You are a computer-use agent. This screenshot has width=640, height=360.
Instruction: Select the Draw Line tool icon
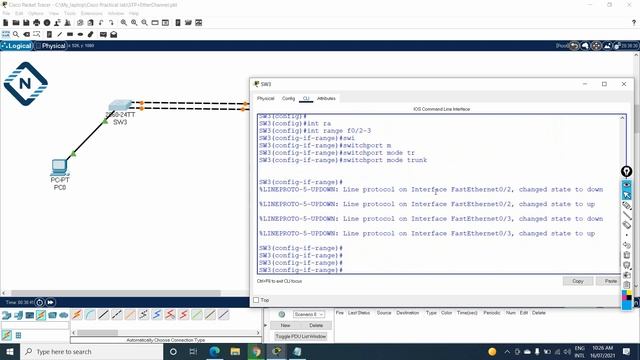[x=60, y=34]
